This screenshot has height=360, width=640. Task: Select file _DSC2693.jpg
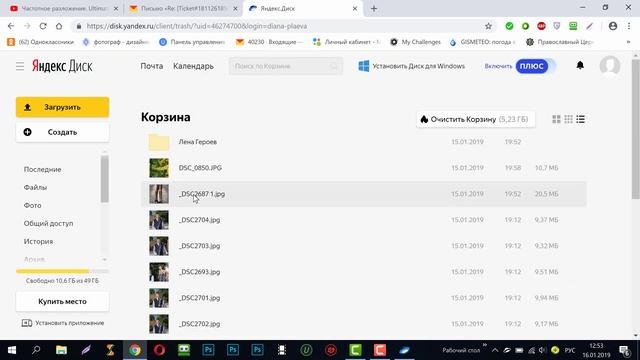pyautogui.click(x=364, y=272)
